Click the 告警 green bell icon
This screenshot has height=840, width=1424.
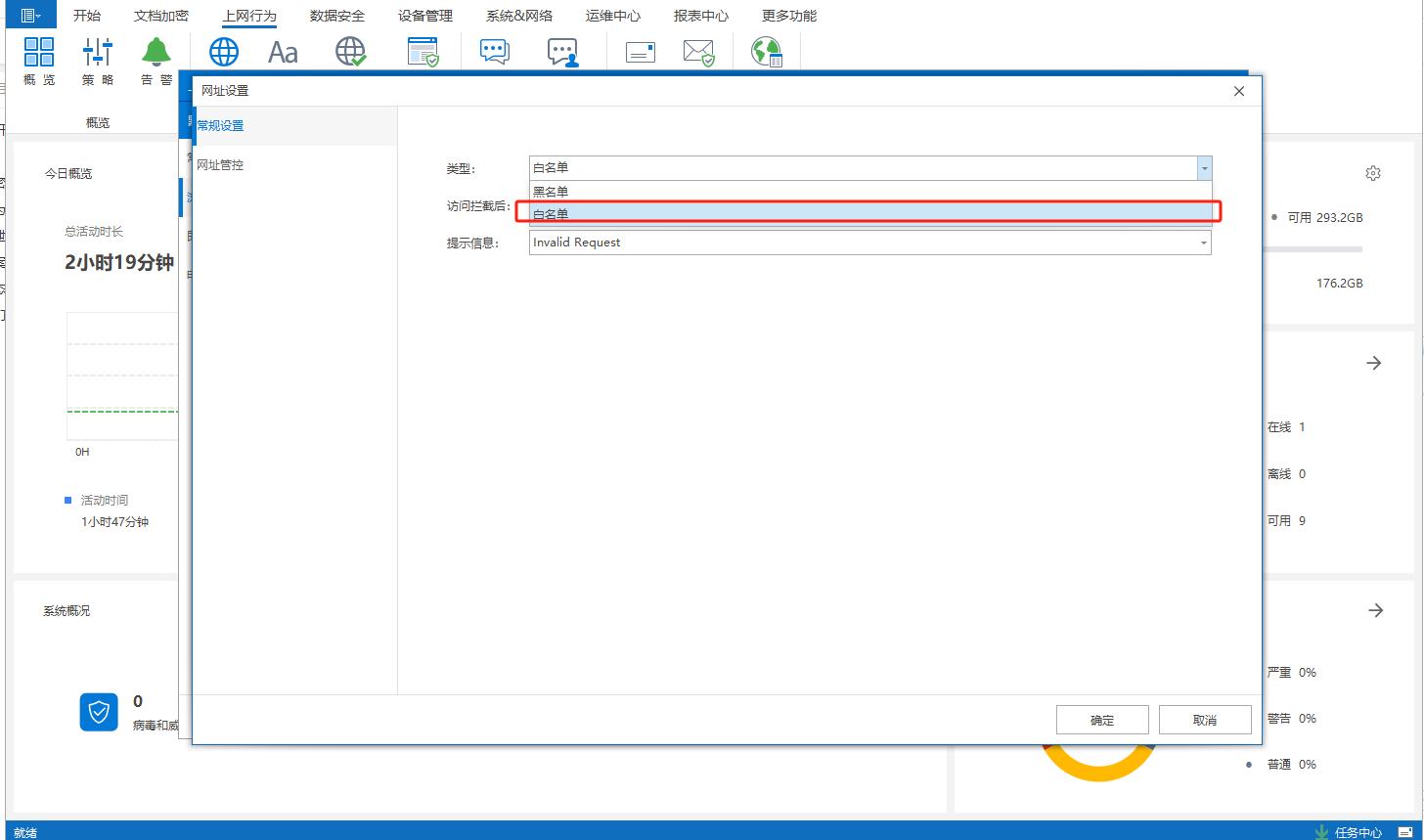(x=156, y=53)
